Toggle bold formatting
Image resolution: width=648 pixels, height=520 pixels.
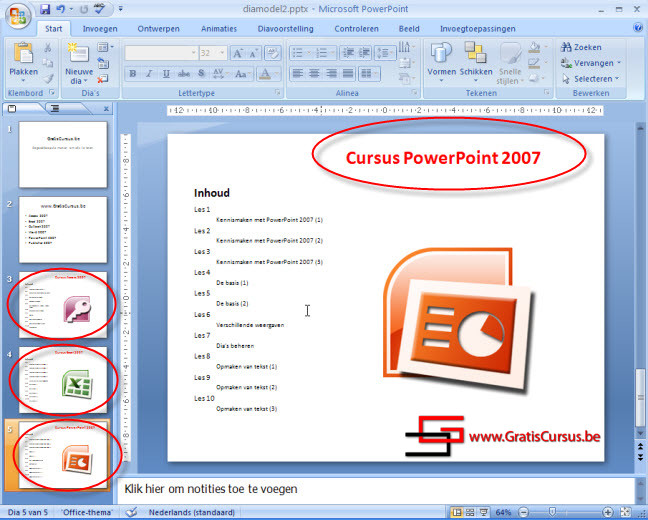(133, 74)
